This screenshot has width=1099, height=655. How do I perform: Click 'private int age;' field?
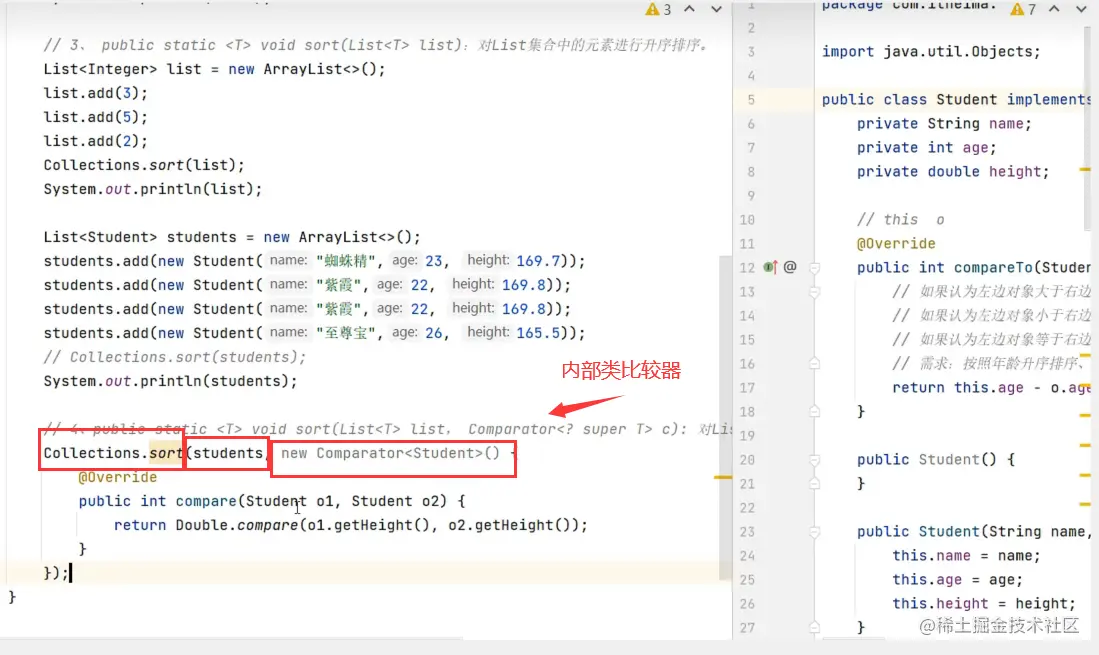pos(927,148)
